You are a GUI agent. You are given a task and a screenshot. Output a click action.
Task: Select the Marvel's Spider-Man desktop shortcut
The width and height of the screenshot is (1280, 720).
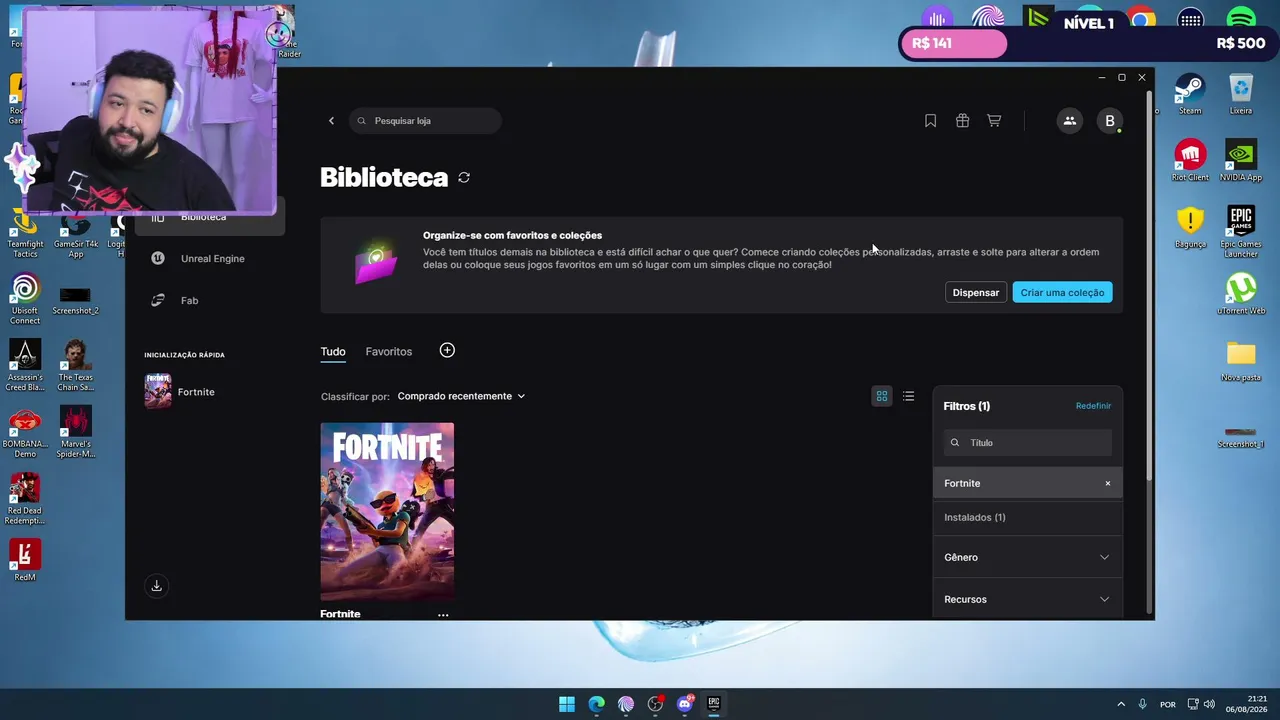[75, 433]
